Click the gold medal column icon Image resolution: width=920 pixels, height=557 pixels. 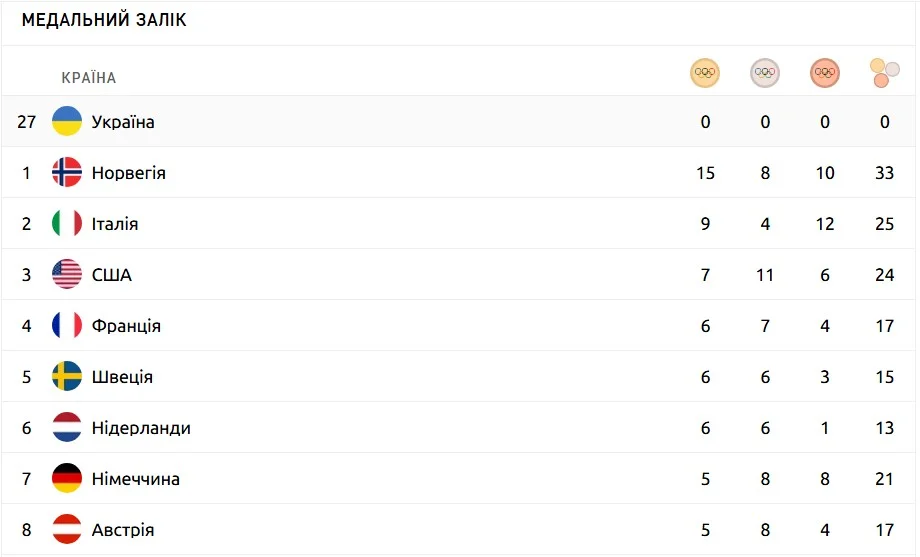coord(705,73)
